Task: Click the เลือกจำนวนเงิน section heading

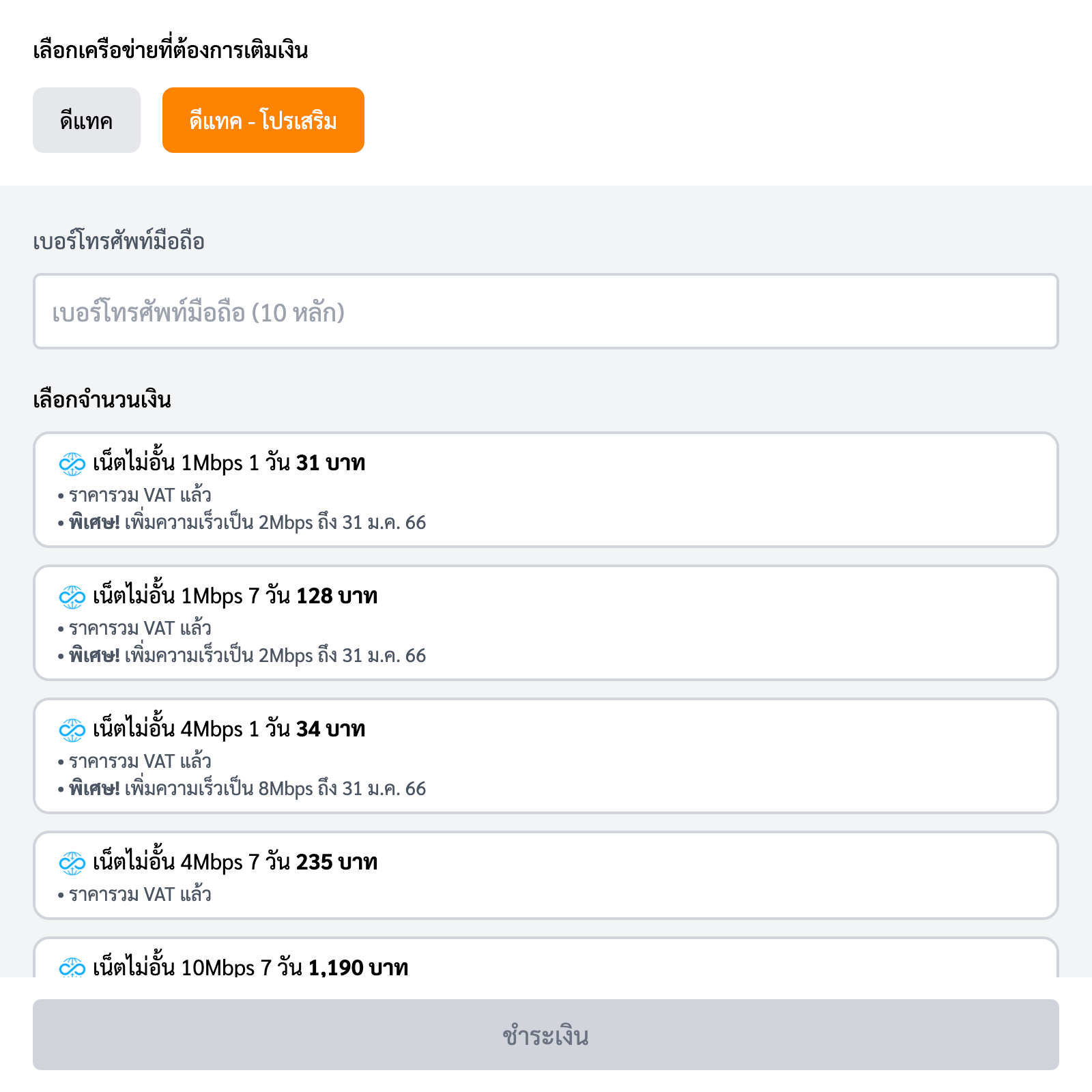Action: click(x=102, y=400)
